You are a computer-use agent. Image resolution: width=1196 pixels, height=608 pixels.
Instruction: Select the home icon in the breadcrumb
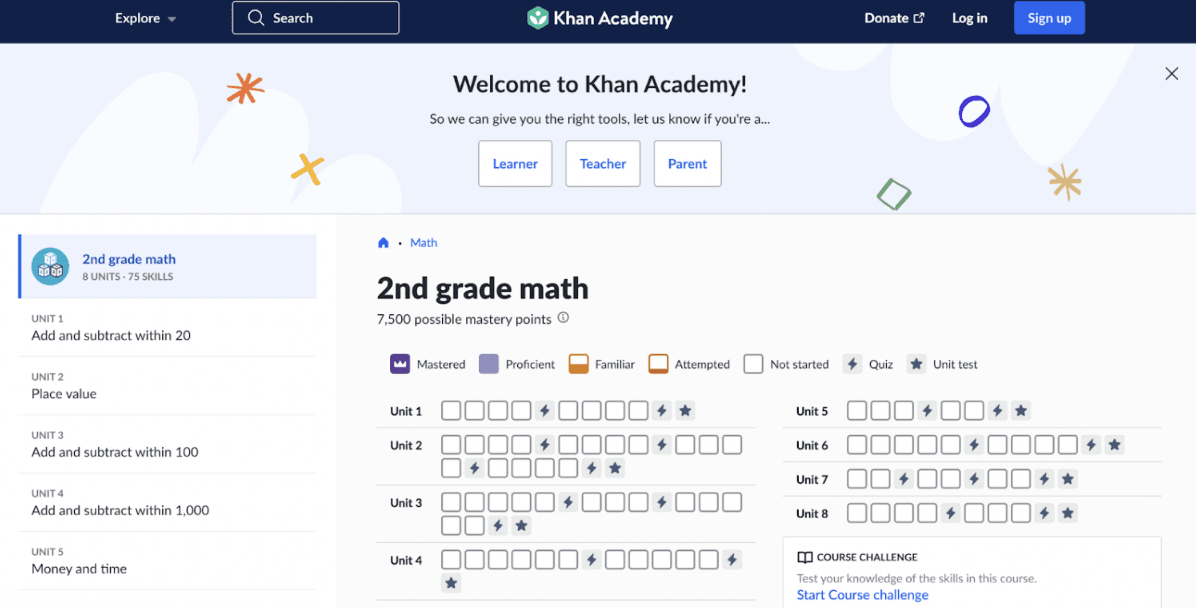click(x=383, y=242)
